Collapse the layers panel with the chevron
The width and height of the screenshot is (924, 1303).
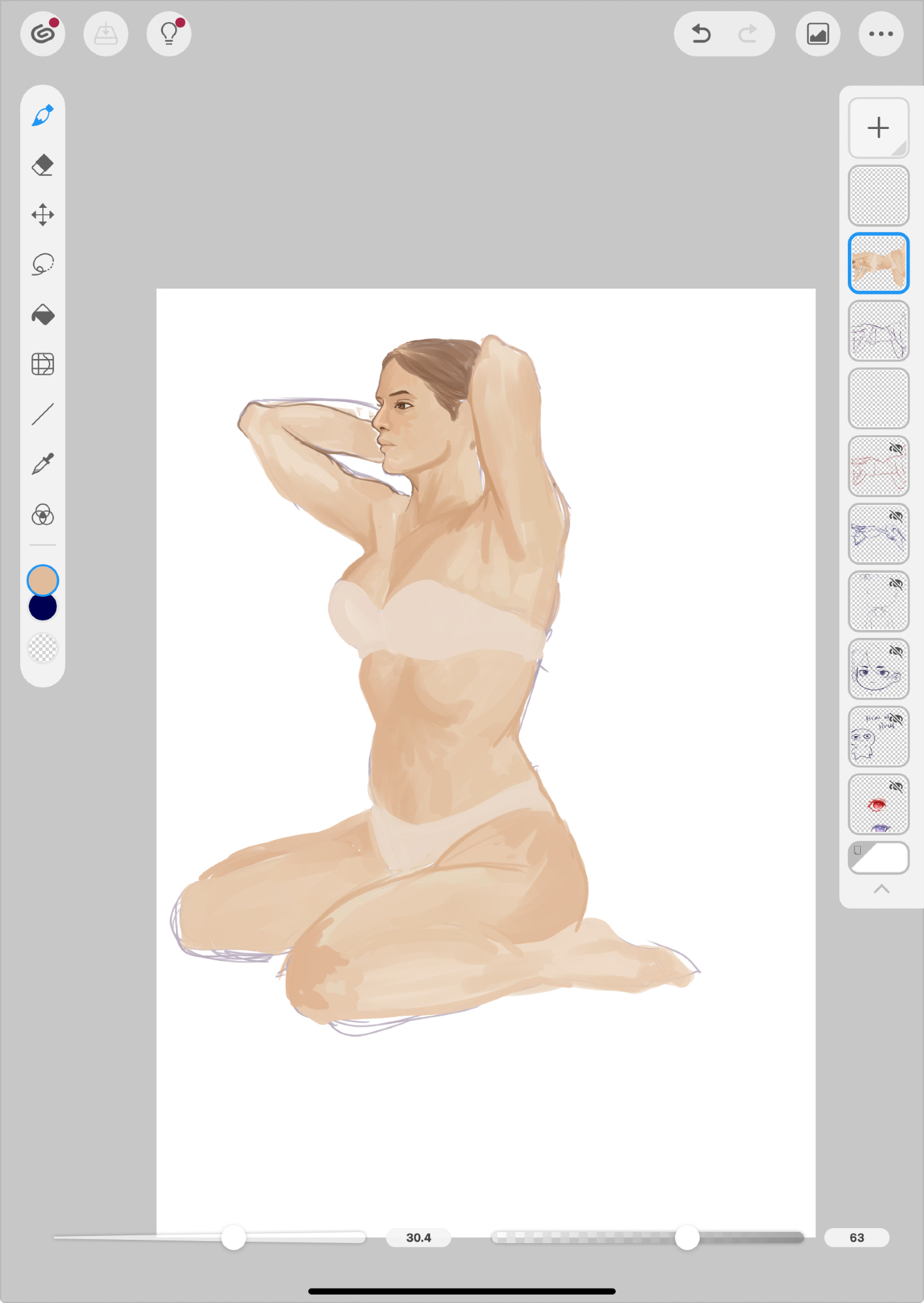point(881,889)
